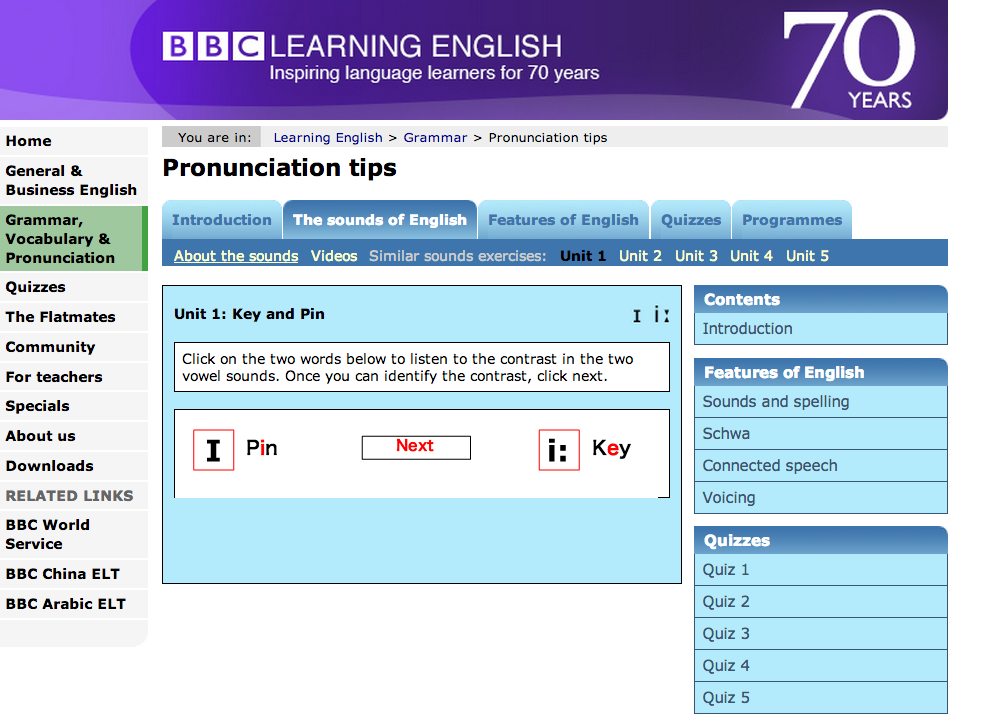Go to Unit 3 exercises
999x721 pixels.
696,256
